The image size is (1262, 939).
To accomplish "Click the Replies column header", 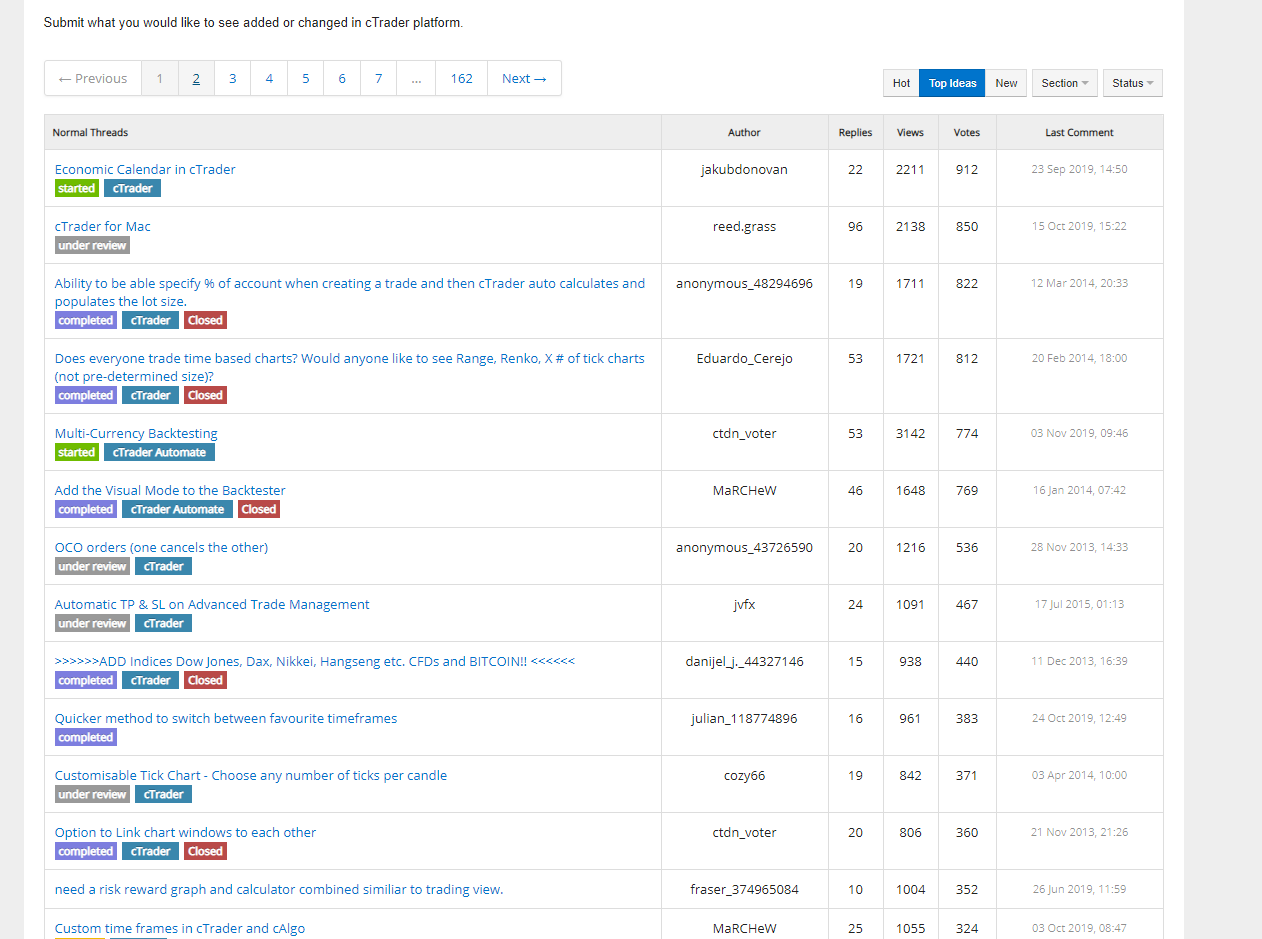I will pos(855,132).
